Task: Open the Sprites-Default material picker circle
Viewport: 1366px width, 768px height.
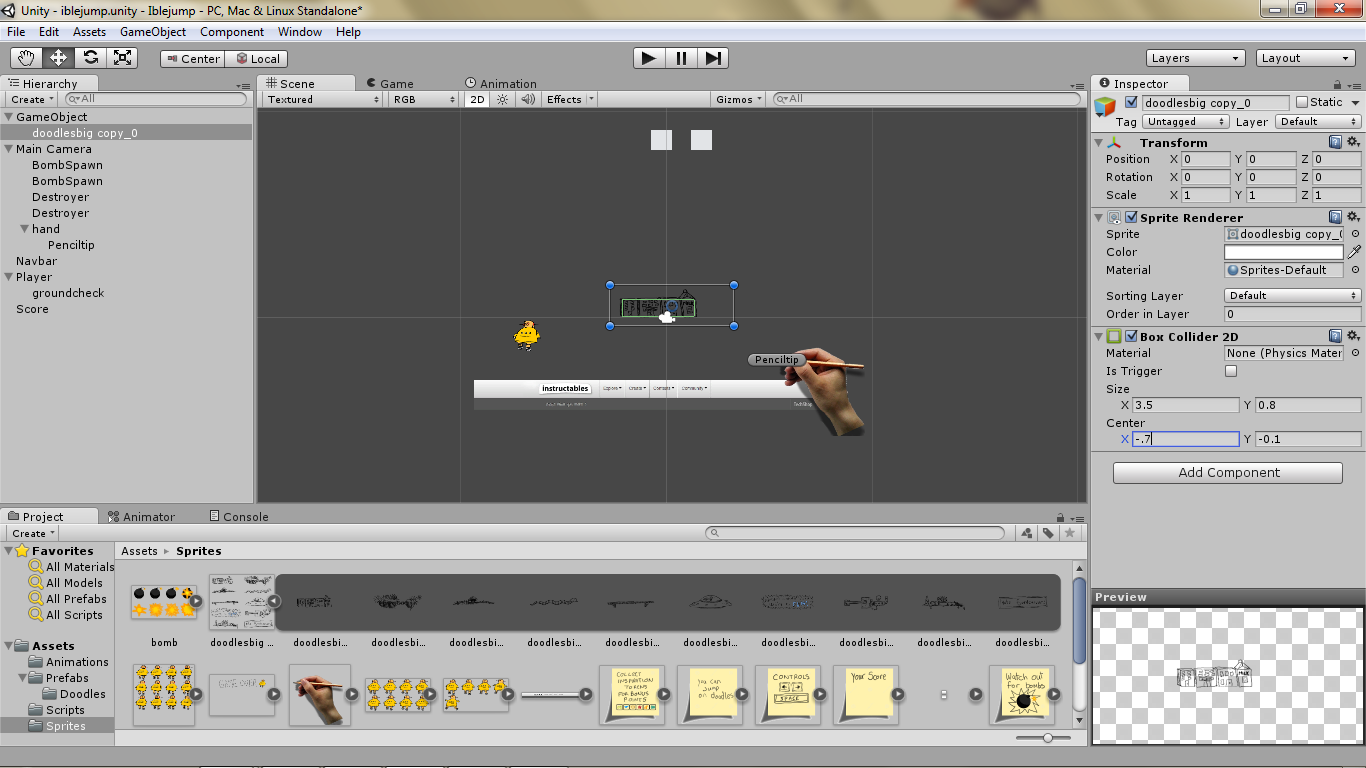Action: 1355,270
